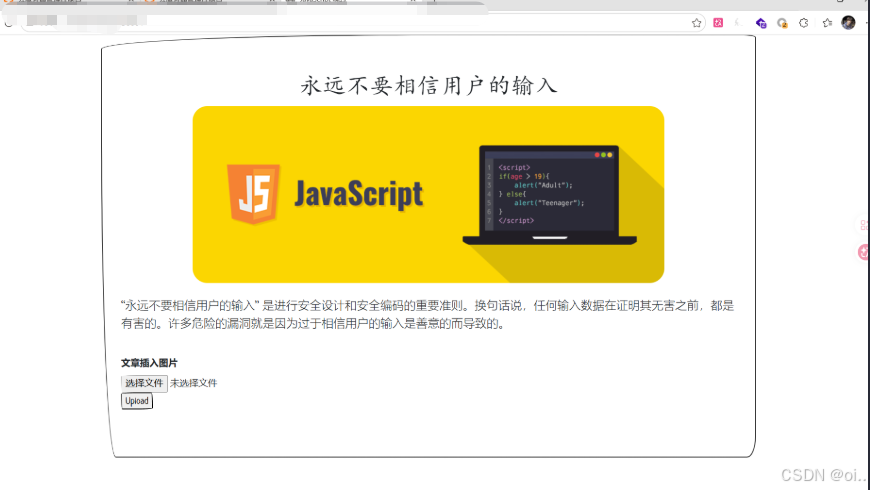Image resolution: width=870 pixels, height=490 pixels.
Task: Click the page reload icon near address bar
Action: coord(7,23)
